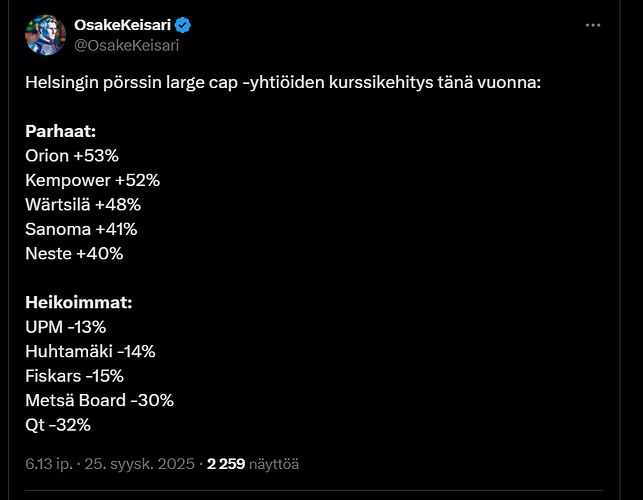Open OsakeKeisari's profile avatar

45,35
